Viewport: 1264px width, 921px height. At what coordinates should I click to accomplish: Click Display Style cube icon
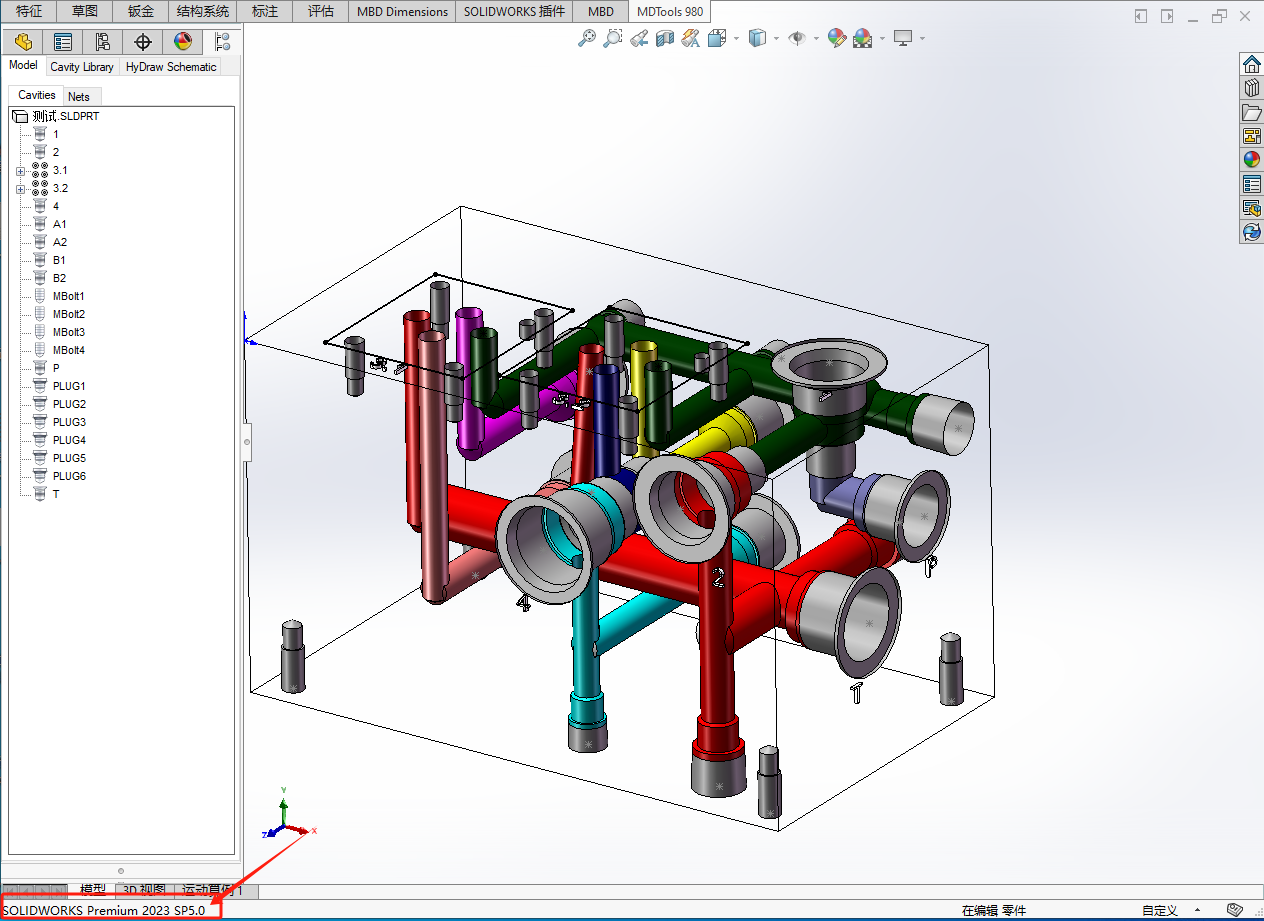[x=758, y=38]
